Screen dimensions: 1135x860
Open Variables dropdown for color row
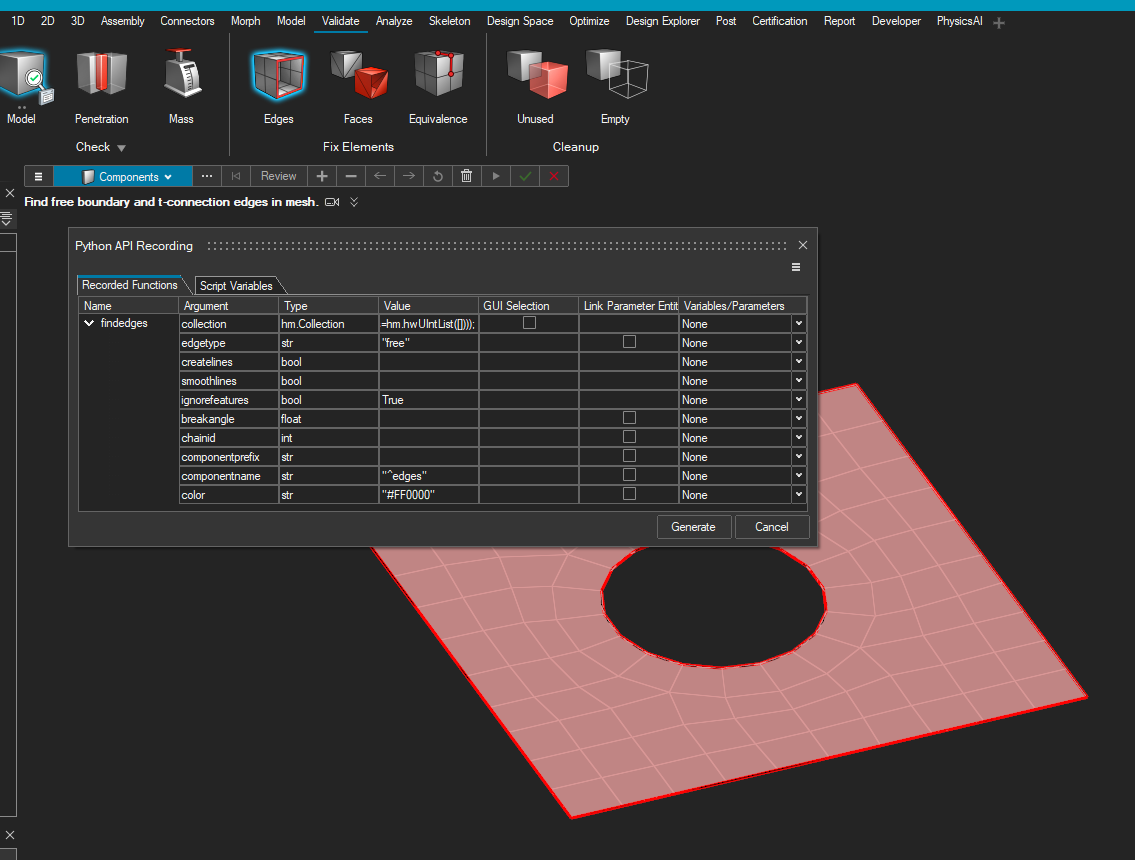[x=799, y=494]
